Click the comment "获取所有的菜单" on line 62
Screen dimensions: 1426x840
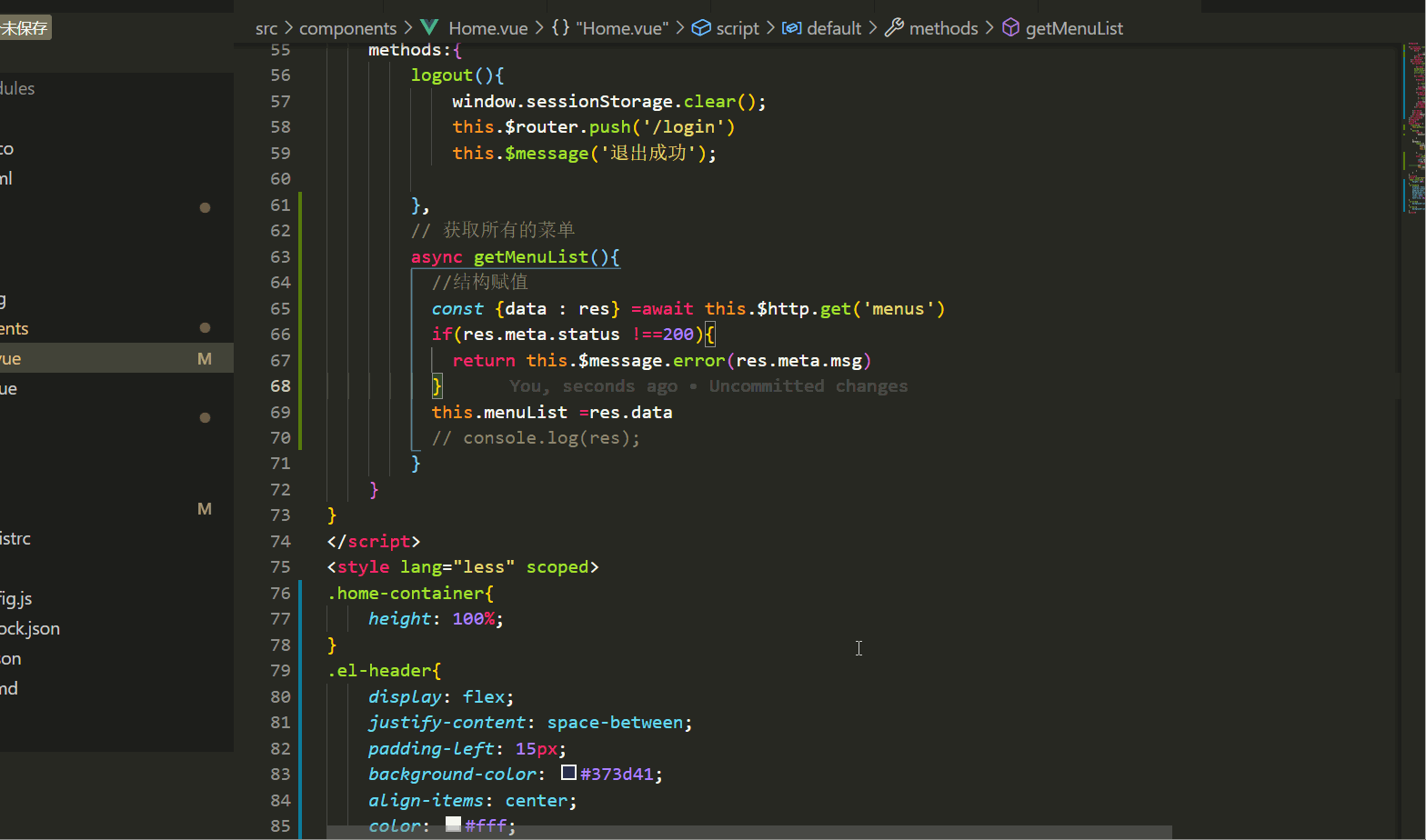tap(509, 230)
